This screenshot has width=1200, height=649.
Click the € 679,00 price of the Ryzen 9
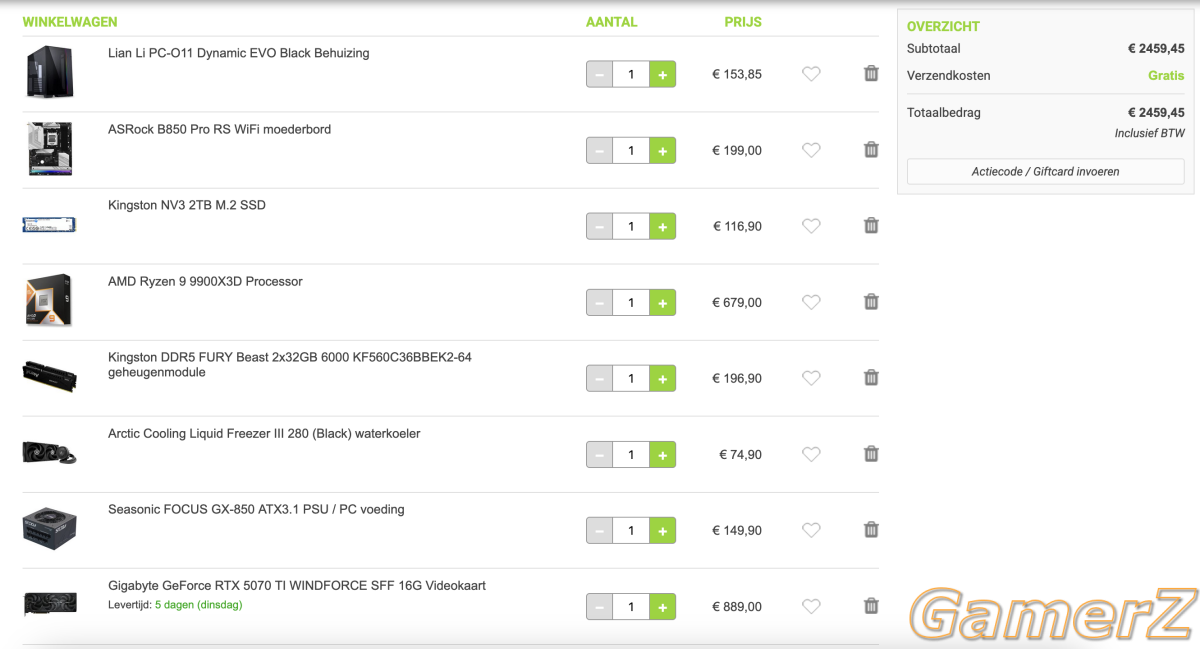tap(737, 302)
